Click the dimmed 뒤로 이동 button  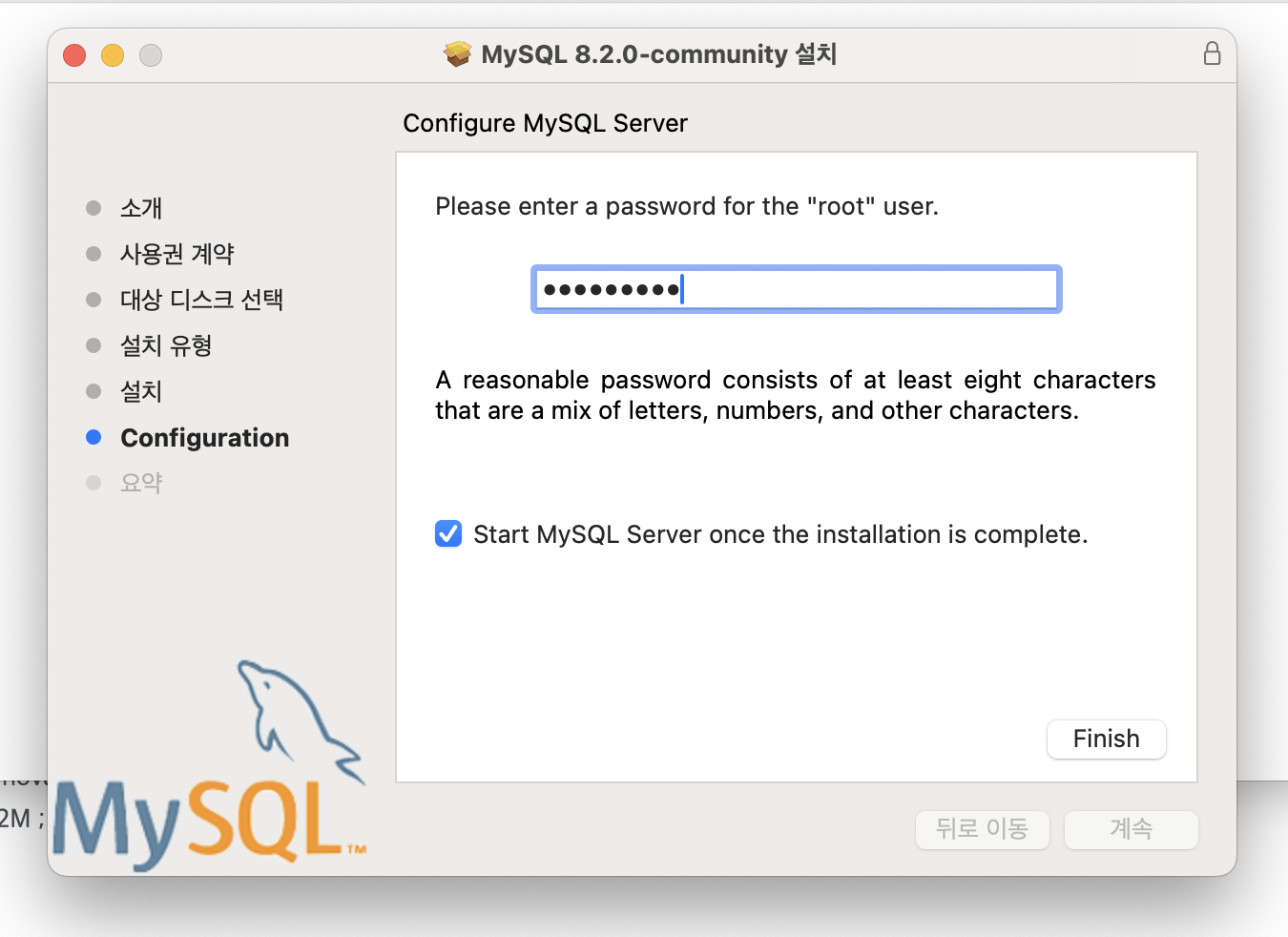(982, 829)
